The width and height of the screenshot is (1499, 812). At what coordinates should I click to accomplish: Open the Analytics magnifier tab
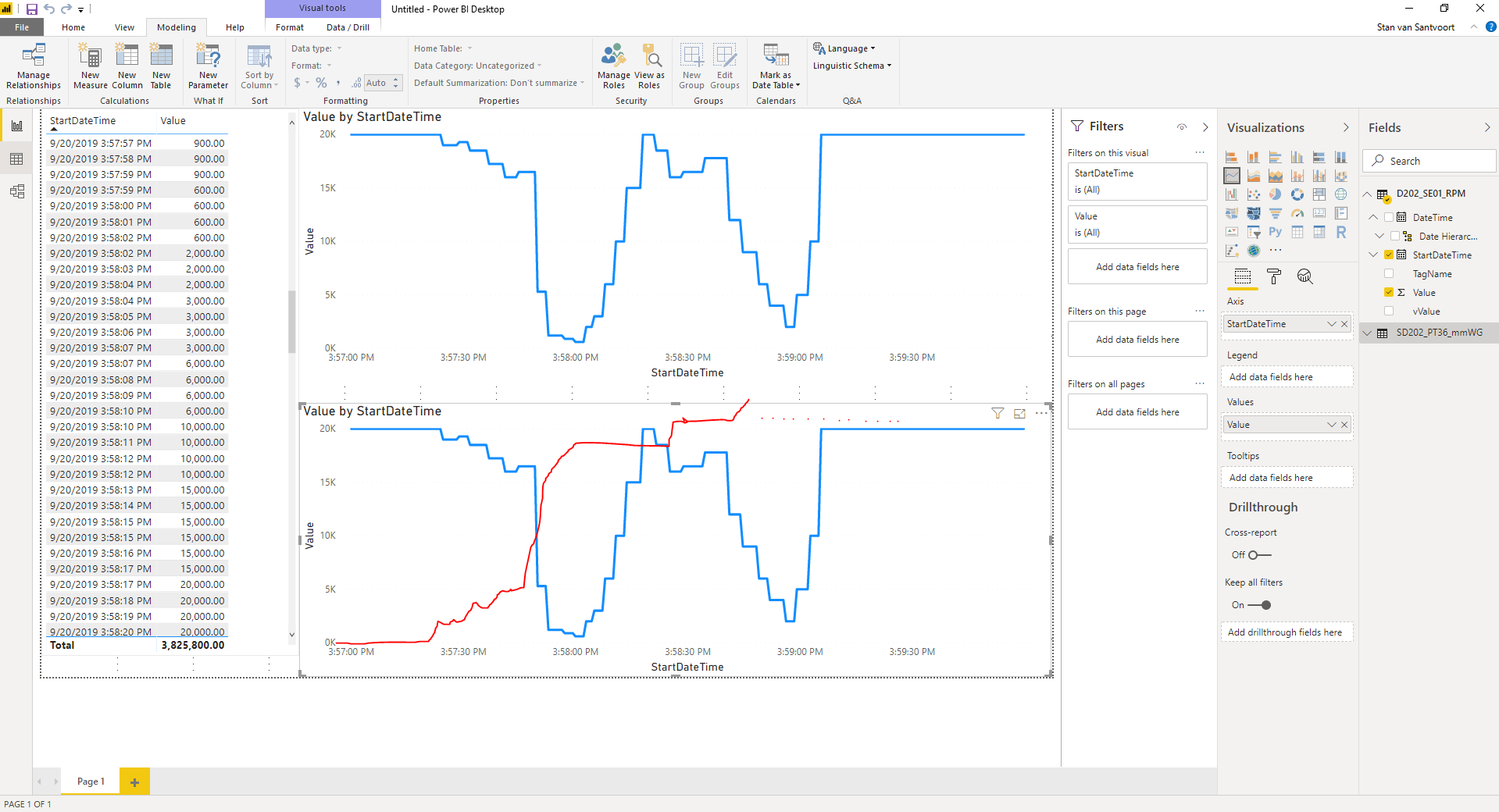click(1305, 276)
